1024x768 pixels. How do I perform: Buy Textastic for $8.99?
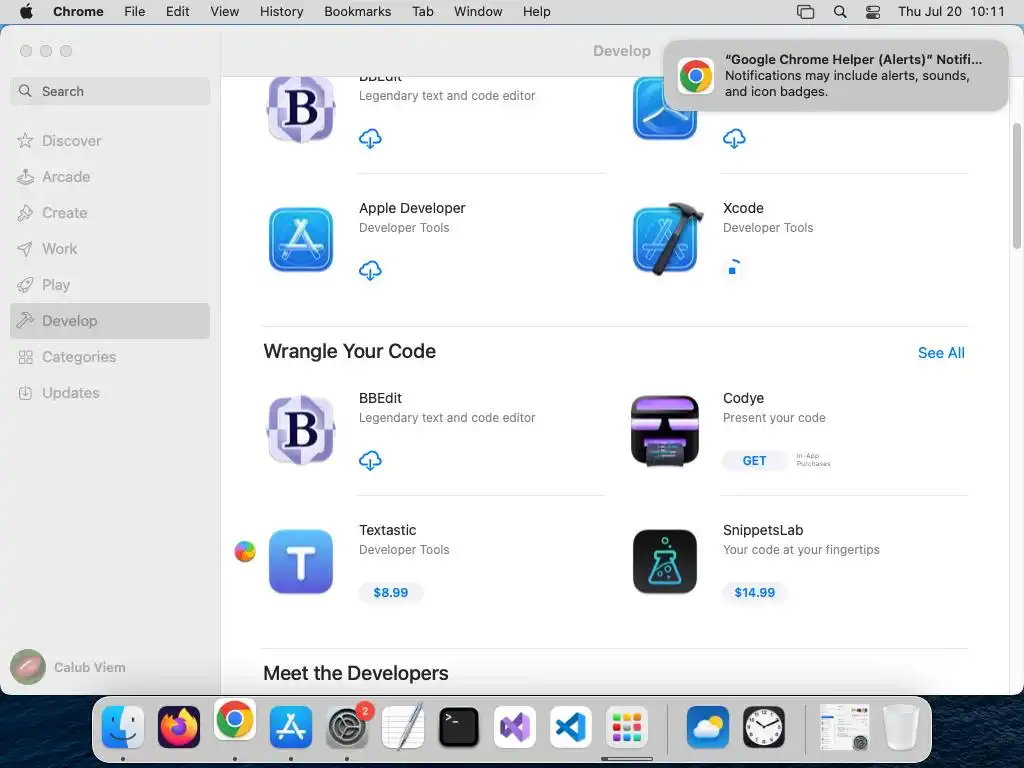(391, 592)
